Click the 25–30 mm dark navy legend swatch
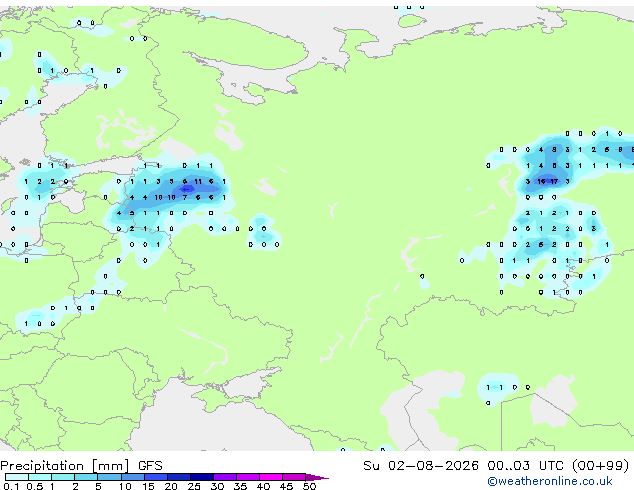The height and width of the screenshot is (490, 634). click(x=202, y=477)
